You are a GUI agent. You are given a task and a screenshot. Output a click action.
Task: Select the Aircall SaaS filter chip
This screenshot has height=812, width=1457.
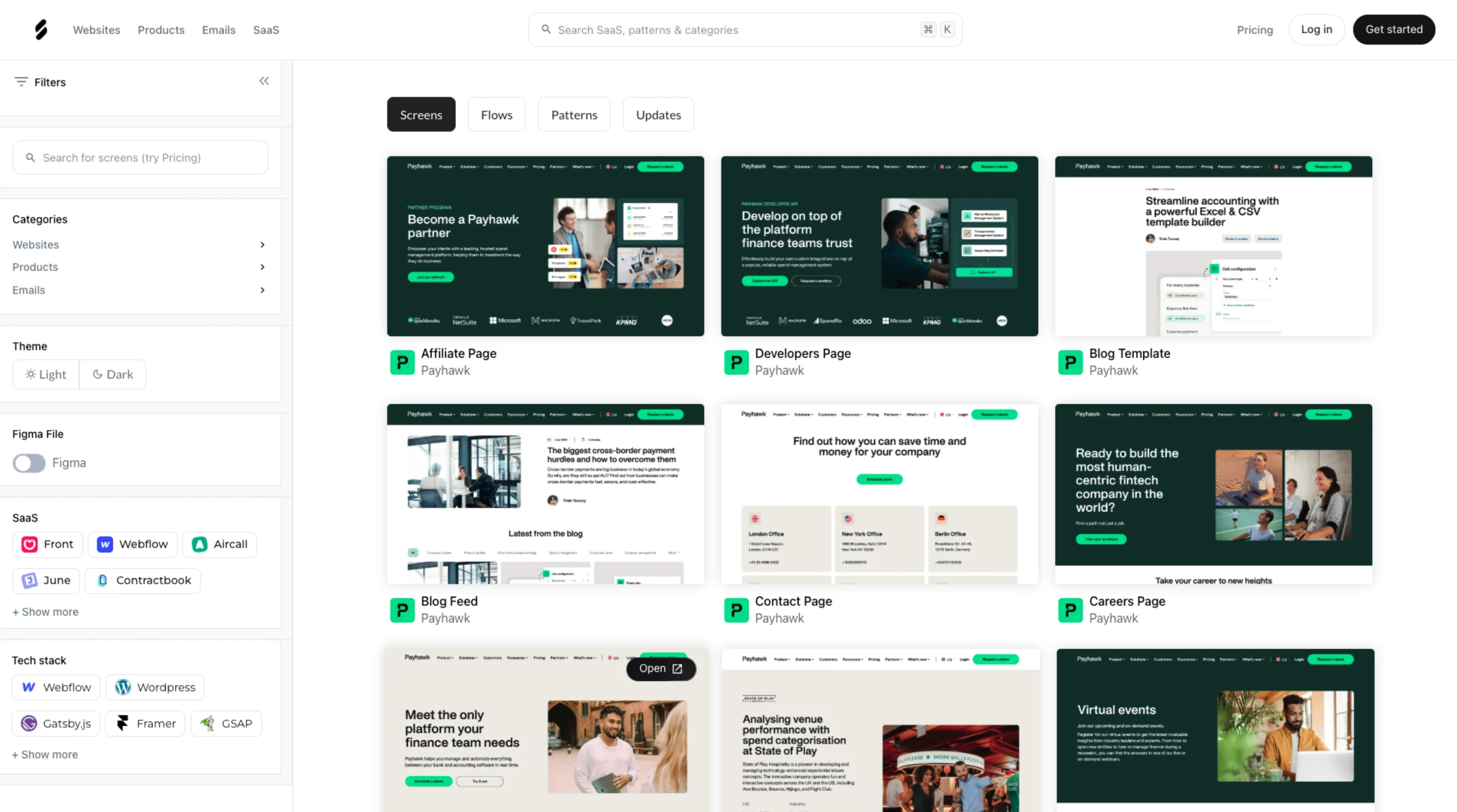[x=220, y=545]
